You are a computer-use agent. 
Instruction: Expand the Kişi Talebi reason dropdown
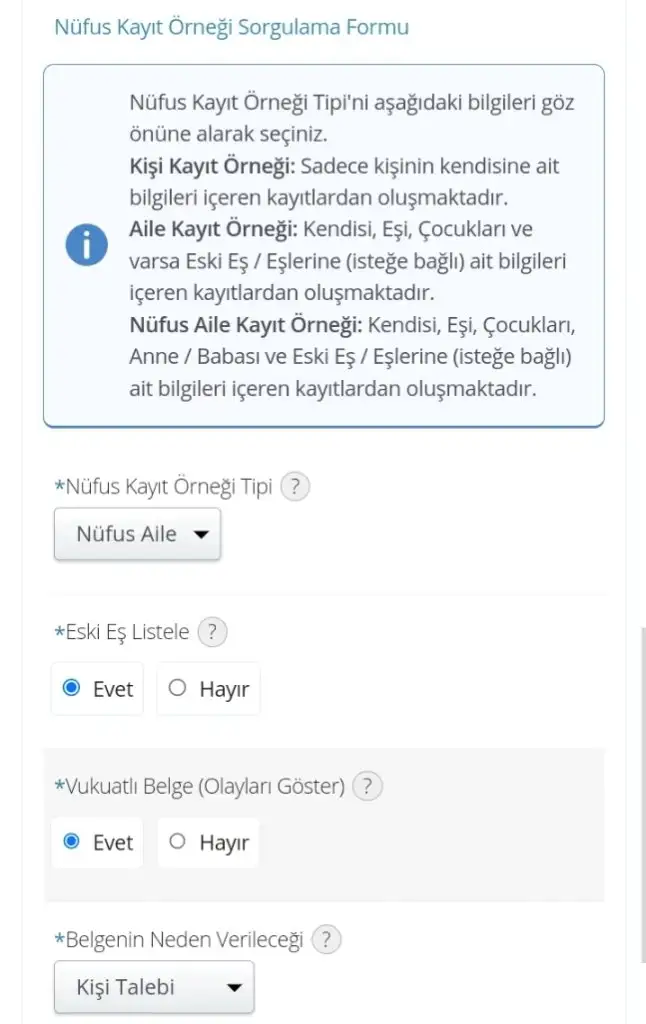[154, 987]
